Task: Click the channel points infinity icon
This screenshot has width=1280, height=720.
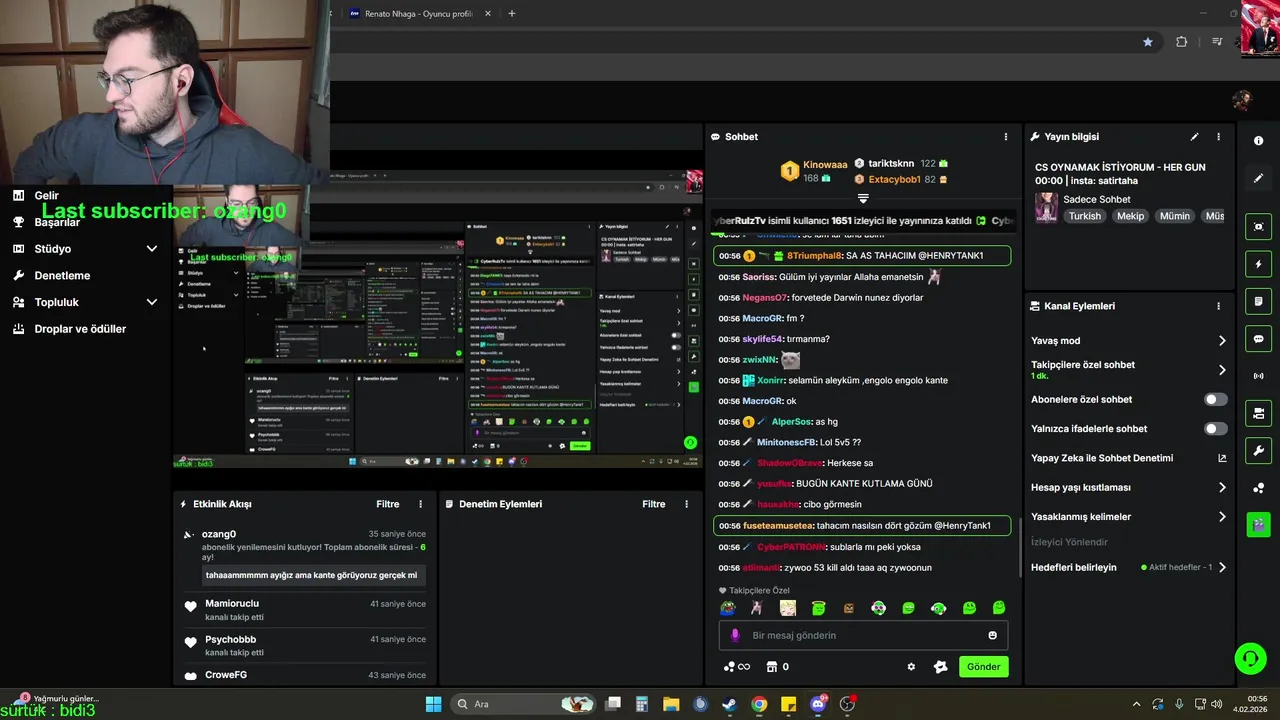Action: [736, 667]
